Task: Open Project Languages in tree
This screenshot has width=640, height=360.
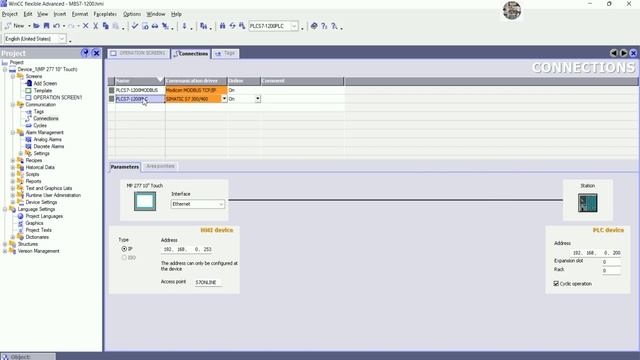Action: (x=44, y=216)
